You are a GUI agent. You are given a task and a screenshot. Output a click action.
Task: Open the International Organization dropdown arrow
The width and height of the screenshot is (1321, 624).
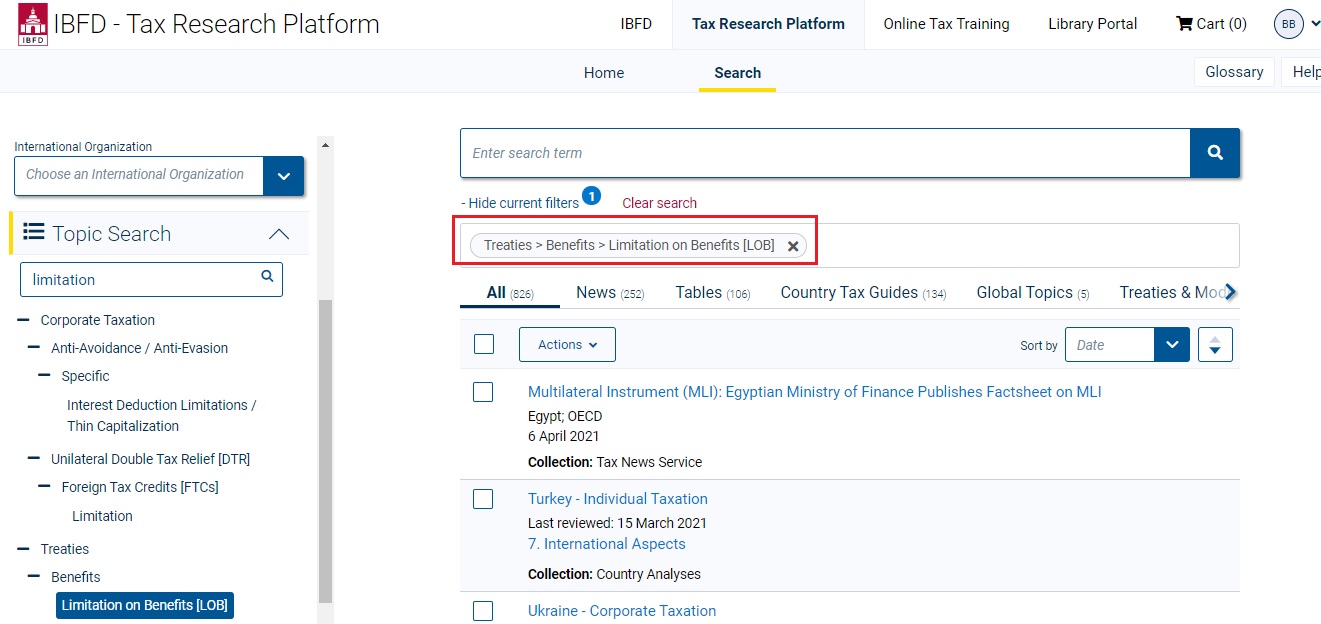pyautogui.click(x=284, y=176)
